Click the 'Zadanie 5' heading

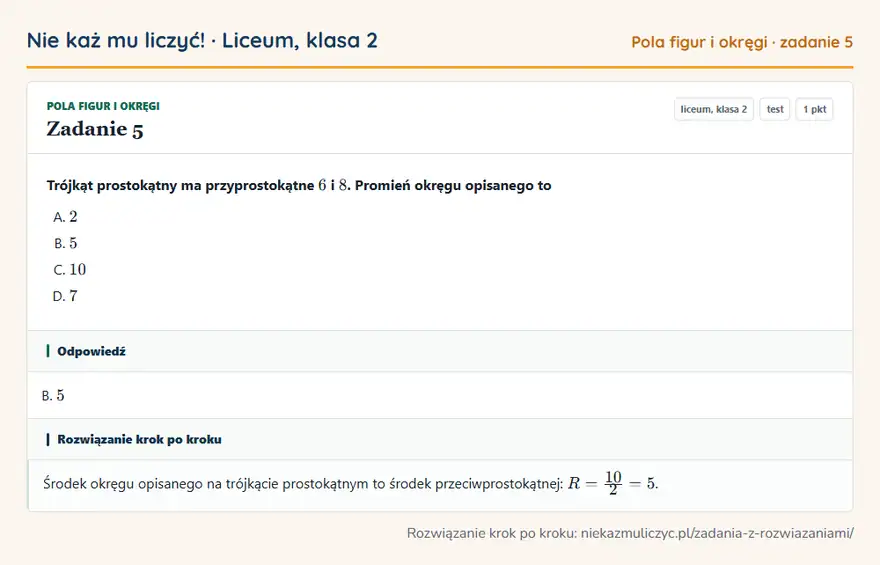pyautogui.click(x=95, y=129)
